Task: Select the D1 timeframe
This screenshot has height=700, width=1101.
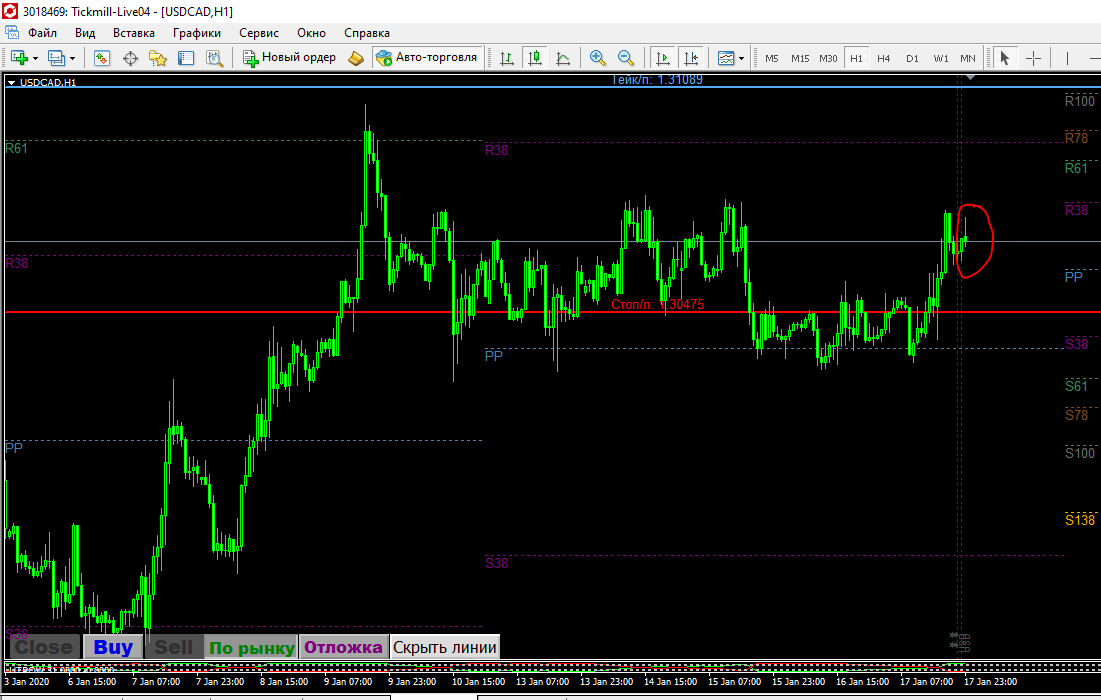Action: 912,58
